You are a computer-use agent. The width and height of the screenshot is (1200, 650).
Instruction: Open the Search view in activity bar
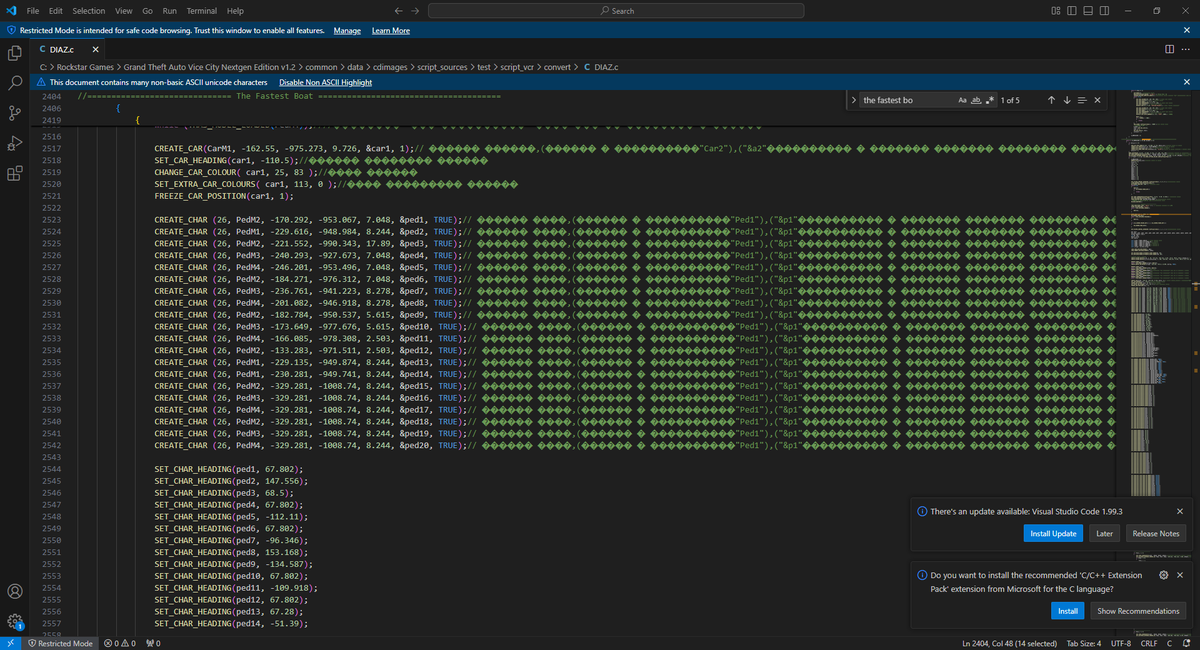15,82
